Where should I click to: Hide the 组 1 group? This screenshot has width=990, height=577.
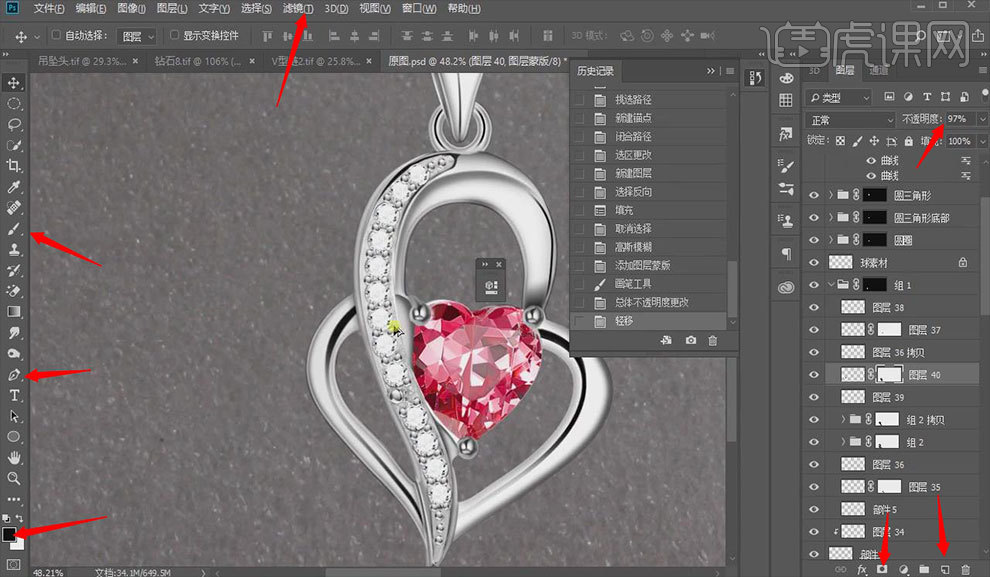814,285
